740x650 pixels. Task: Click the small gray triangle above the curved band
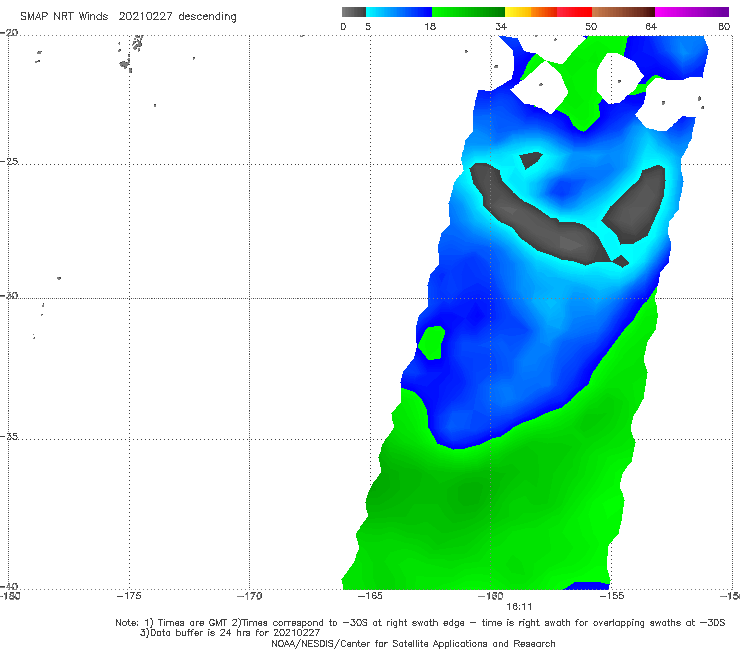pyautogui.click(x=530, y=159)
